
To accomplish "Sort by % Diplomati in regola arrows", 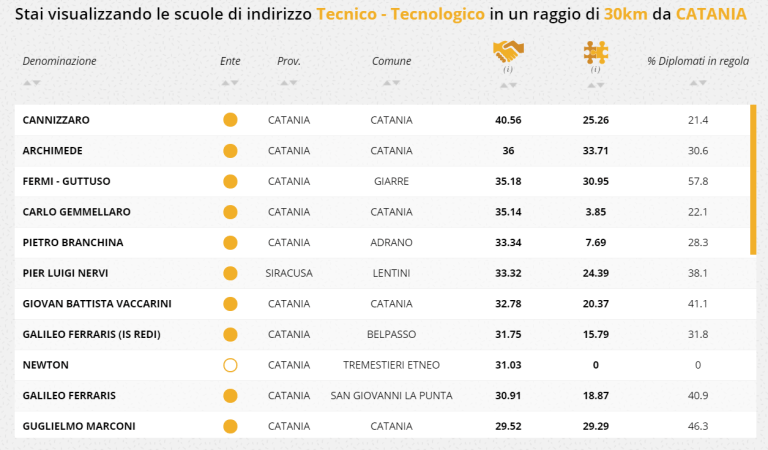I will tap(698, 83).
